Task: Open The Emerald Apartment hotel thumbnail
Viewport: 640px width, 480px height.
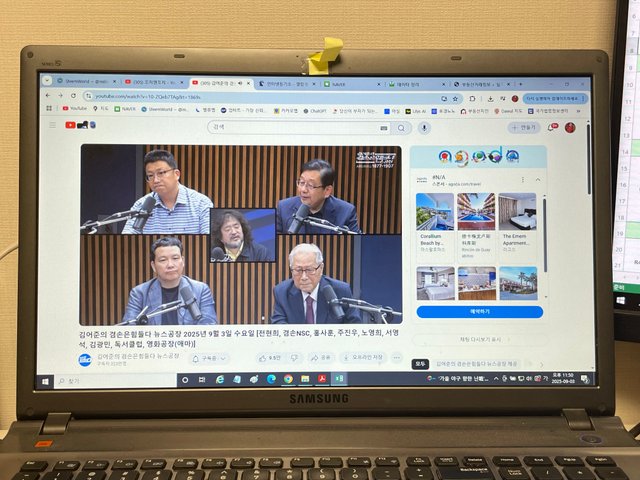Action: pos(517,212)
